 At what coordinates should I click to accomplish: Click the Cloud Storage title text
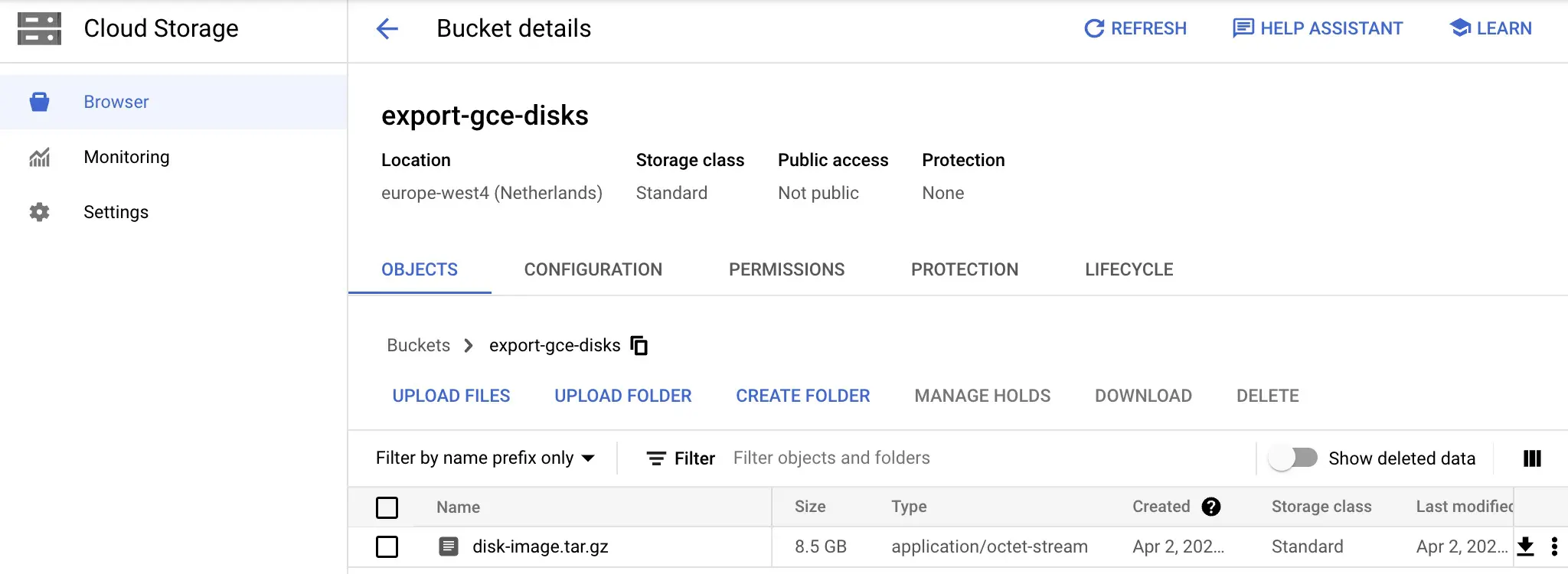(161, 28)
